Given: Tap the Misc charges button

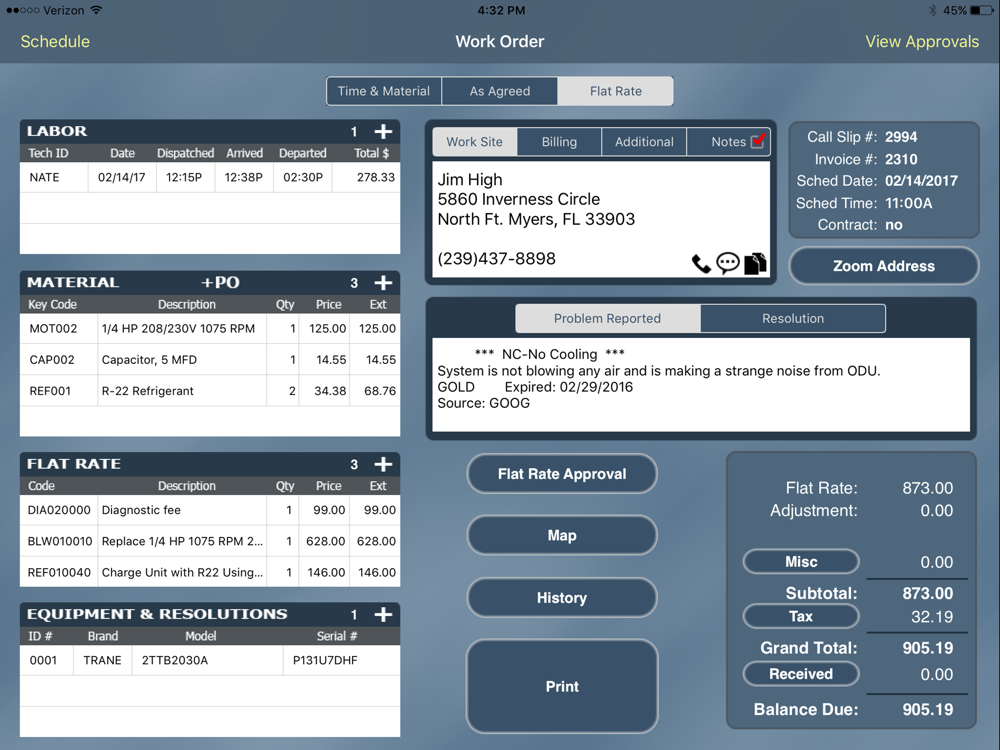Looking at the screenshot, I should pos(801,562).
